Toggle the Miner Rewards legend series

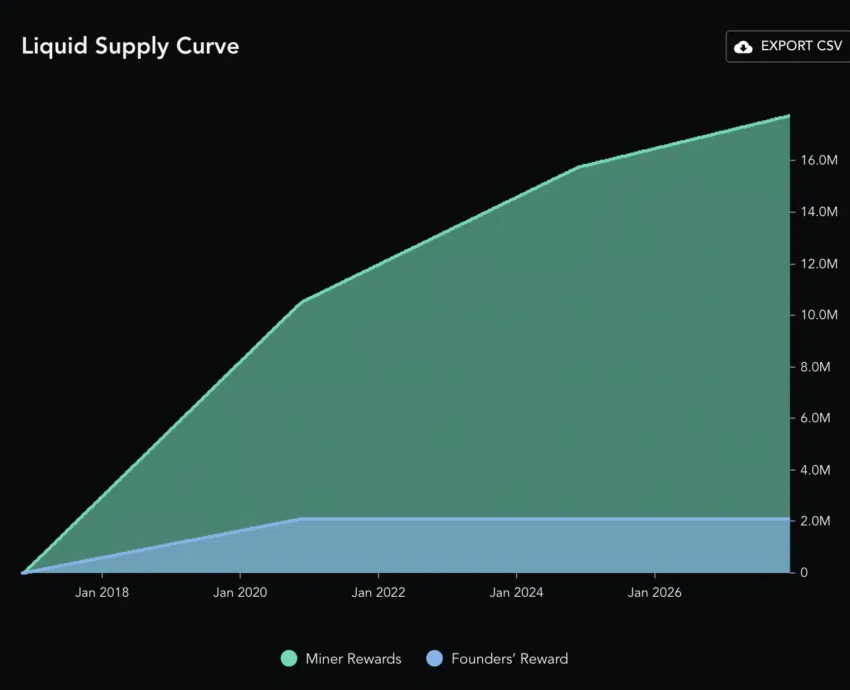(x=342, y=659)
